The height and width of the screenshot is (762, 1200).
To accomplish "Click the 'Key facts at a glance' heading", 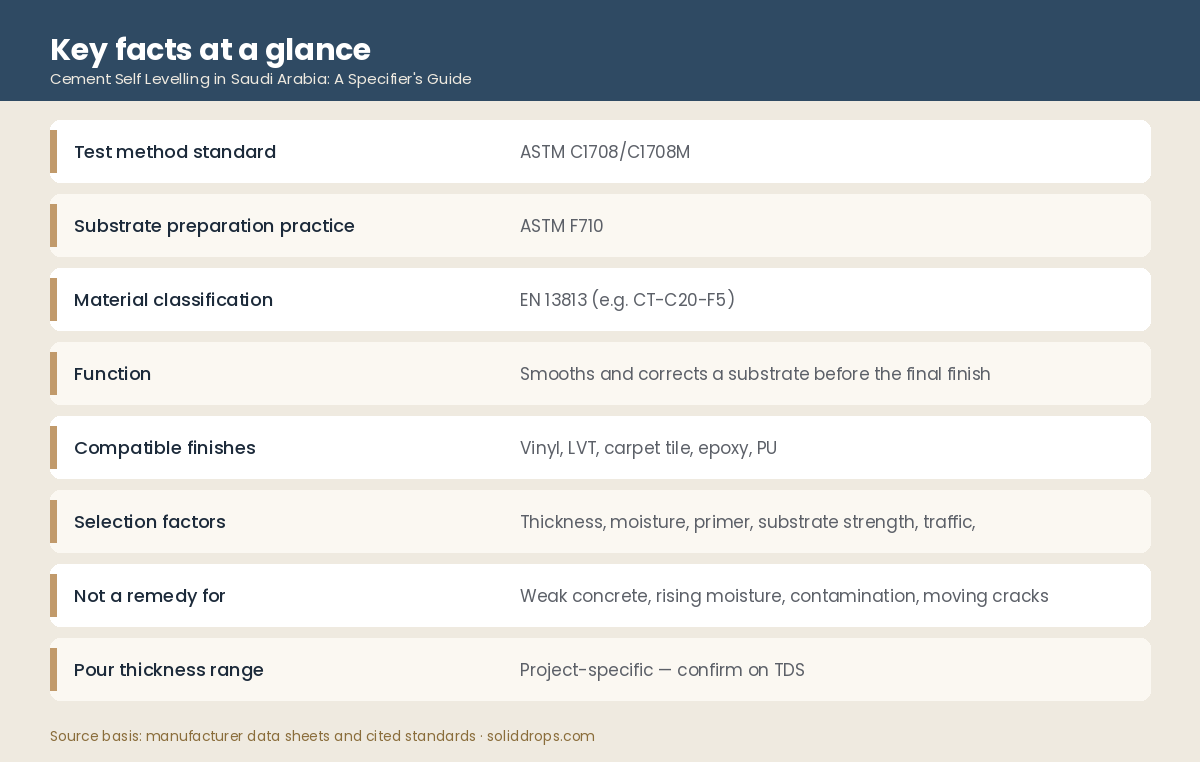I will point(210,49).
